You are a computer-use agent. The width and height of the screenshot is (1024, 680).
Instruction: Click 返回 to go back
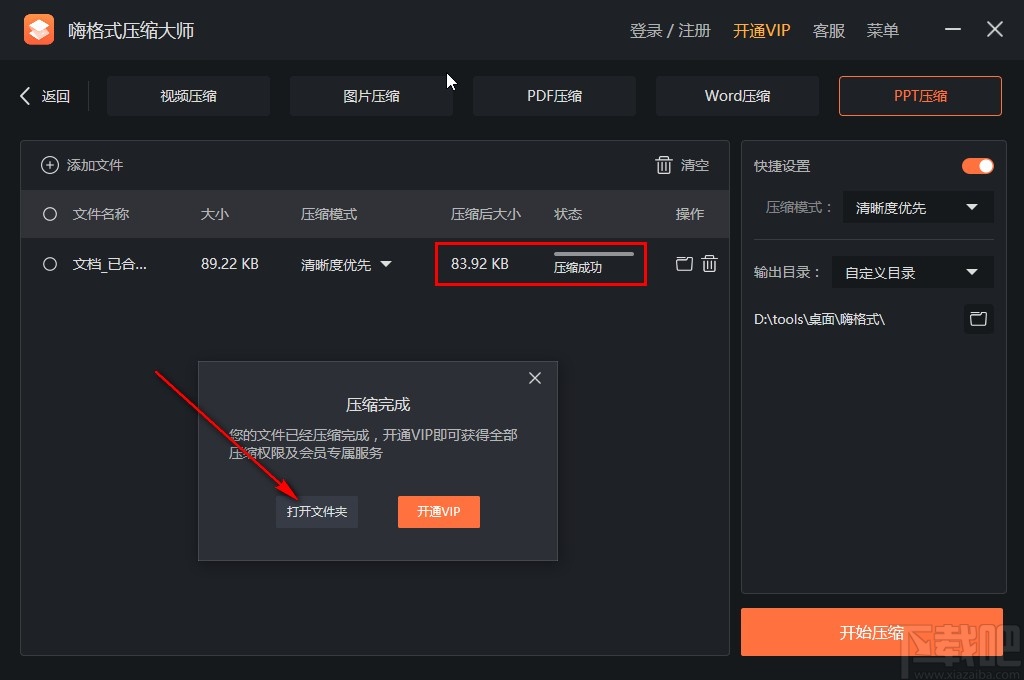(x=56, y=96)
